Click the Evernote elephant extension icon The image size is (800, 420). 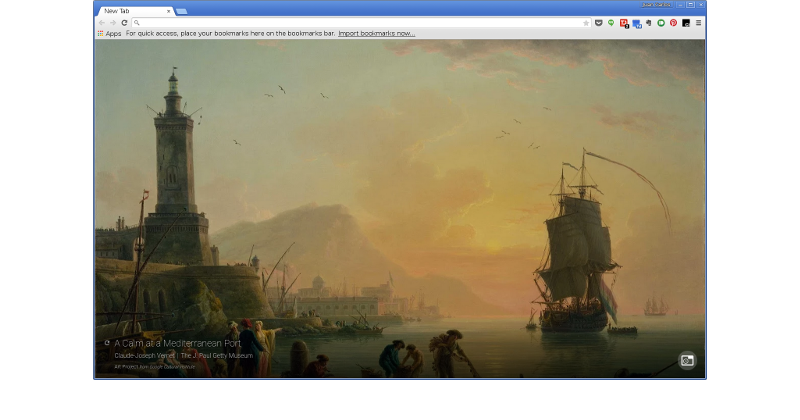click(648, 22)
